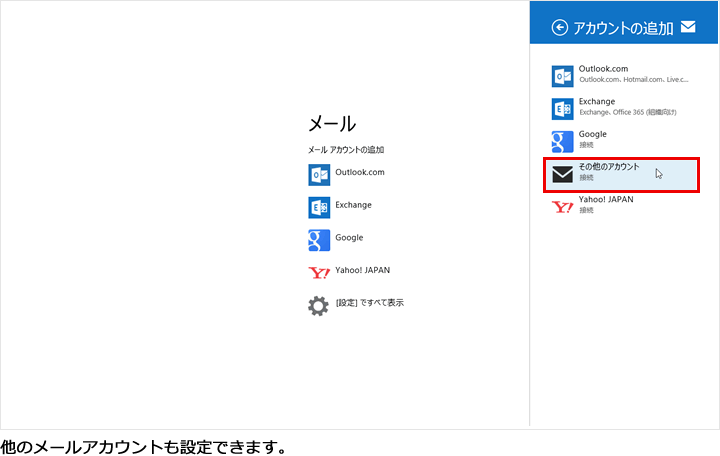Go back using the circled arrow icon
The width and height of the screenshot is (720, 456).
[x=559, y=28]
